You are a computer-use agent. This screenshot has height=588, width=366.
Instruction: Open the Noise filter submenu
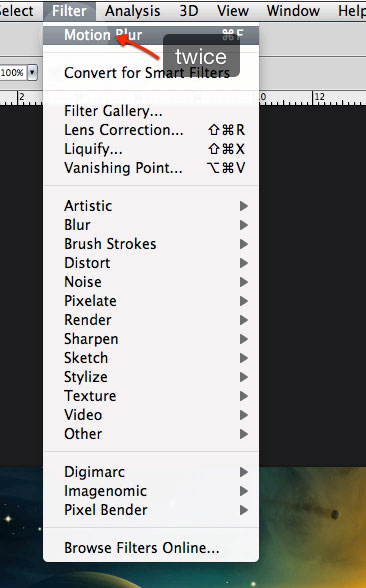coord(151,282)
